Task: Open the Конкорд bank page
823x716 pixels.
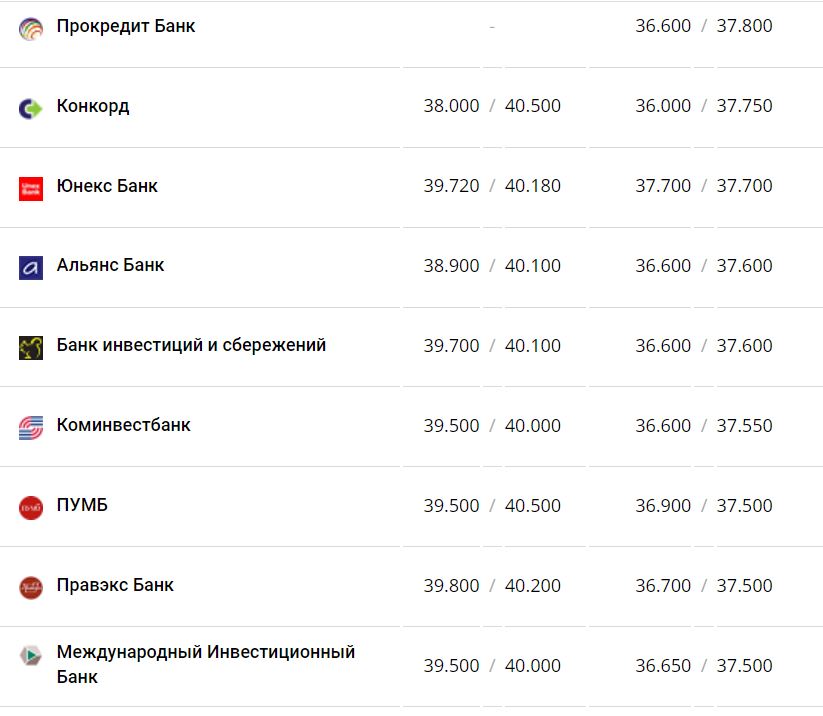Action: coord(92,106)
